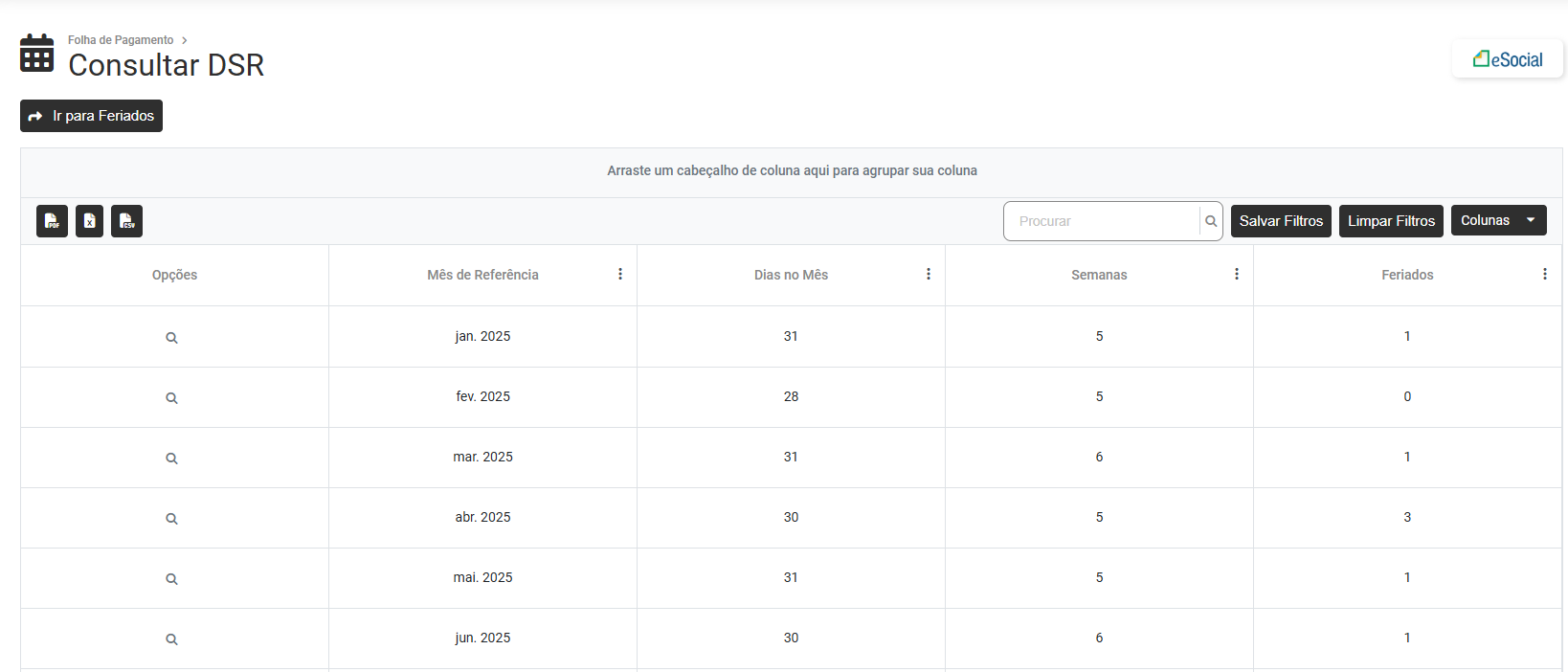Export the table as CSV
Viewport: 1568px width, 672px height.
126,221
